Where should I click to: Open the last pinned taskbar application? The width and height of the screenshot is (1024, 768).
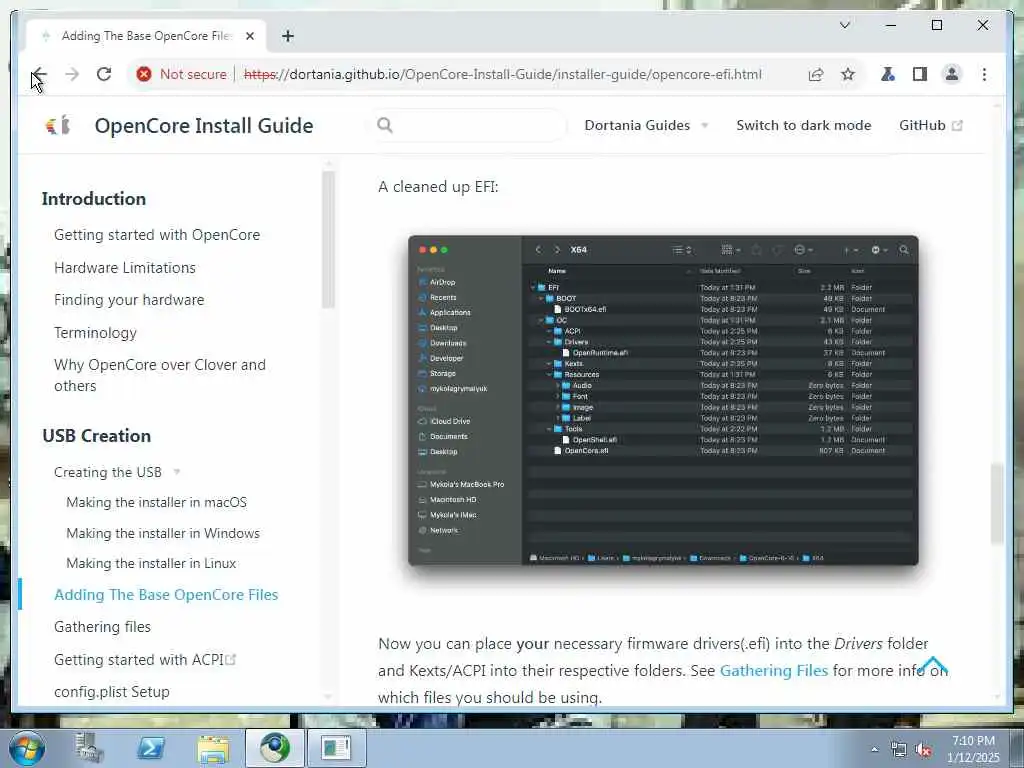click(x=336, y=748)
